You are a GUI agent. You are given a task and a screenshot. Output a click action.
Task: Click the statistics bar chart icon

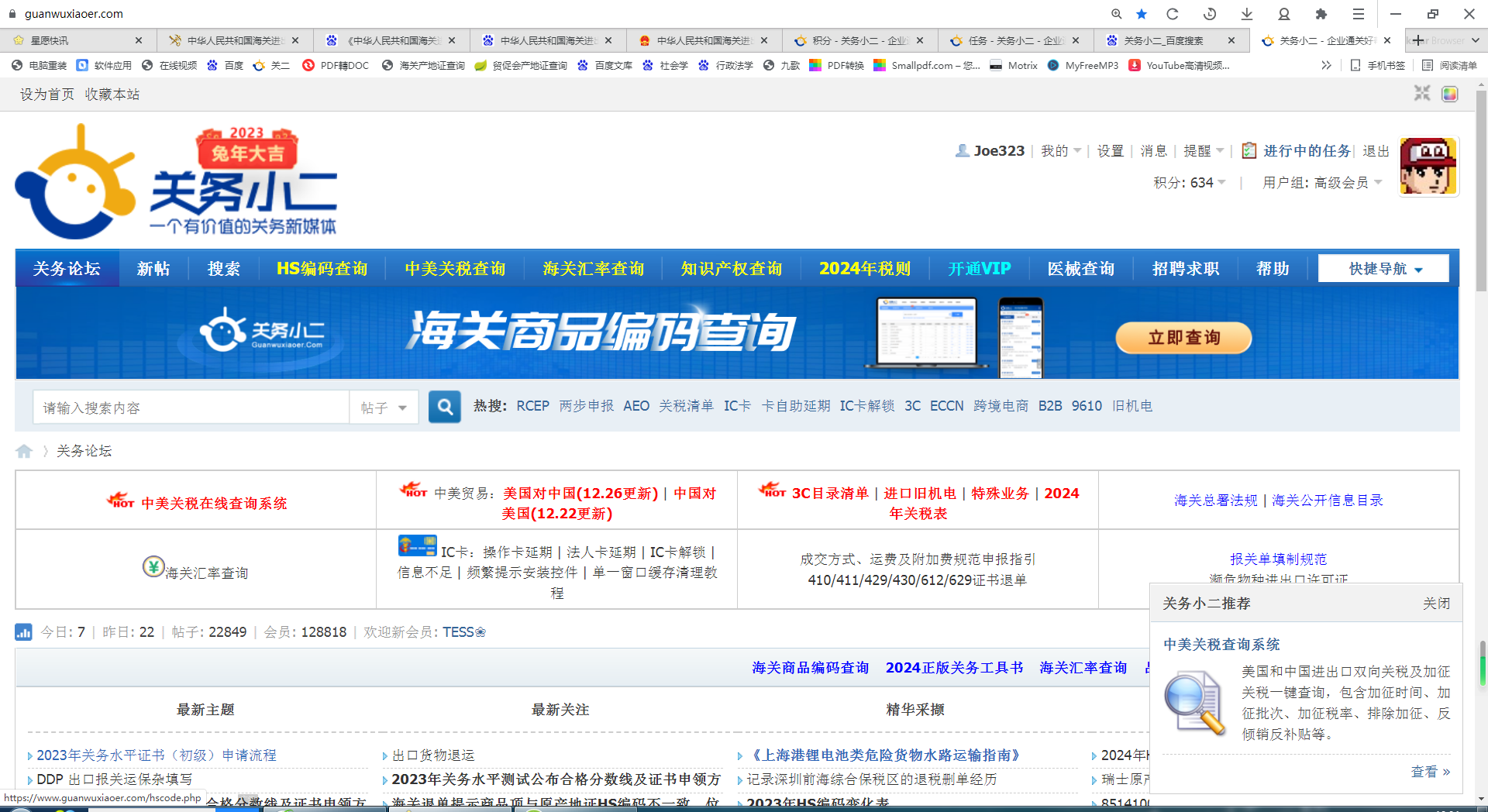(23, 632)
